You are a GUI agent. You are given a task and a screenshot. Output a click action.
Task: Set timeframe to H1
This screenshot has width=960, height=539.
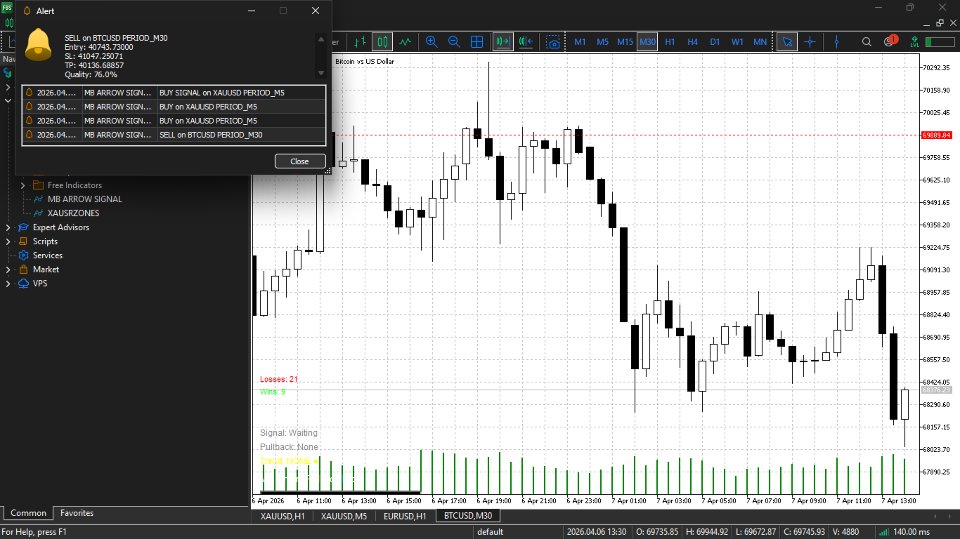pos(670,42)
